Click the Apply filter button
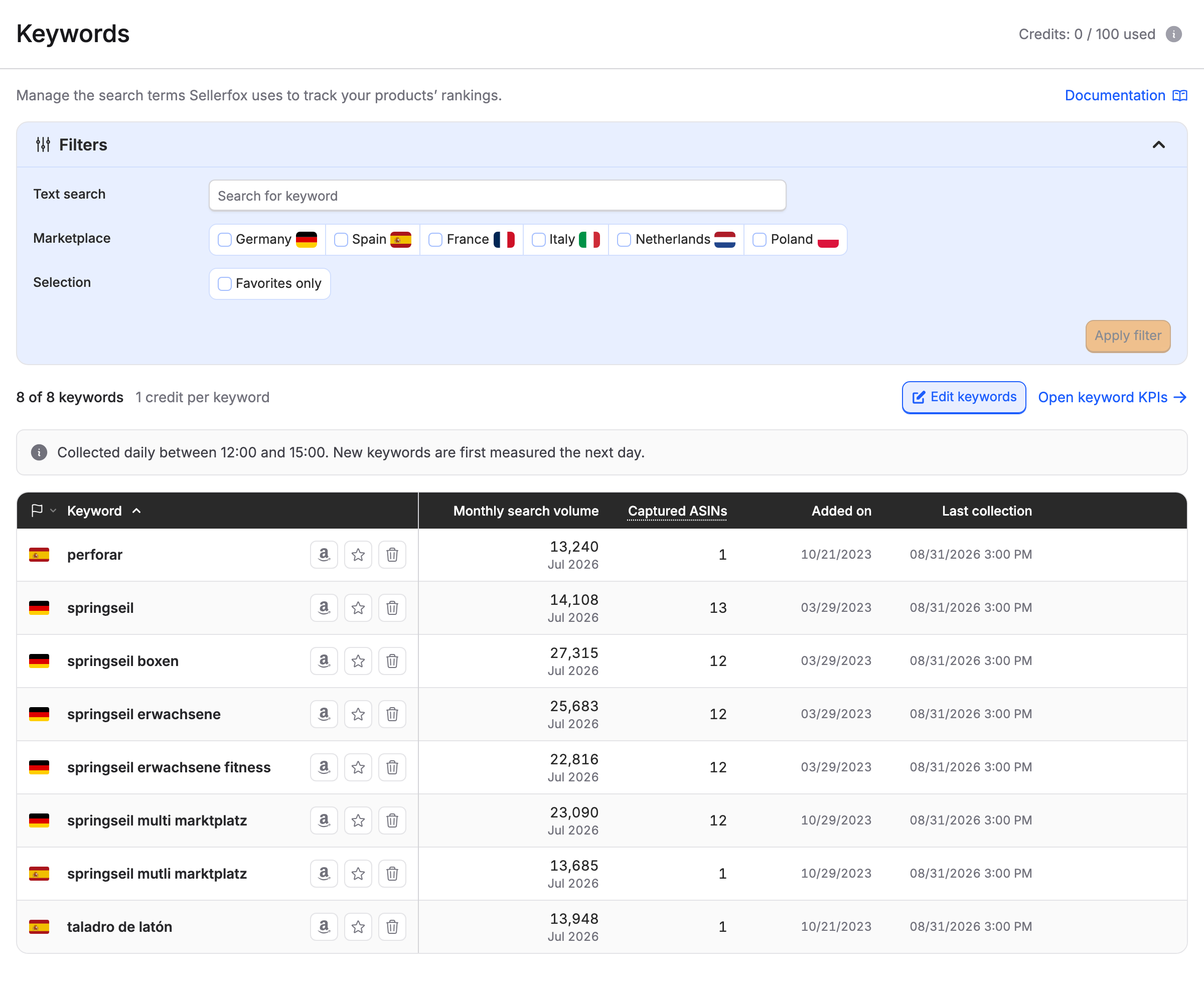This screenshot has width=1204, height=990. [1128, 336]
